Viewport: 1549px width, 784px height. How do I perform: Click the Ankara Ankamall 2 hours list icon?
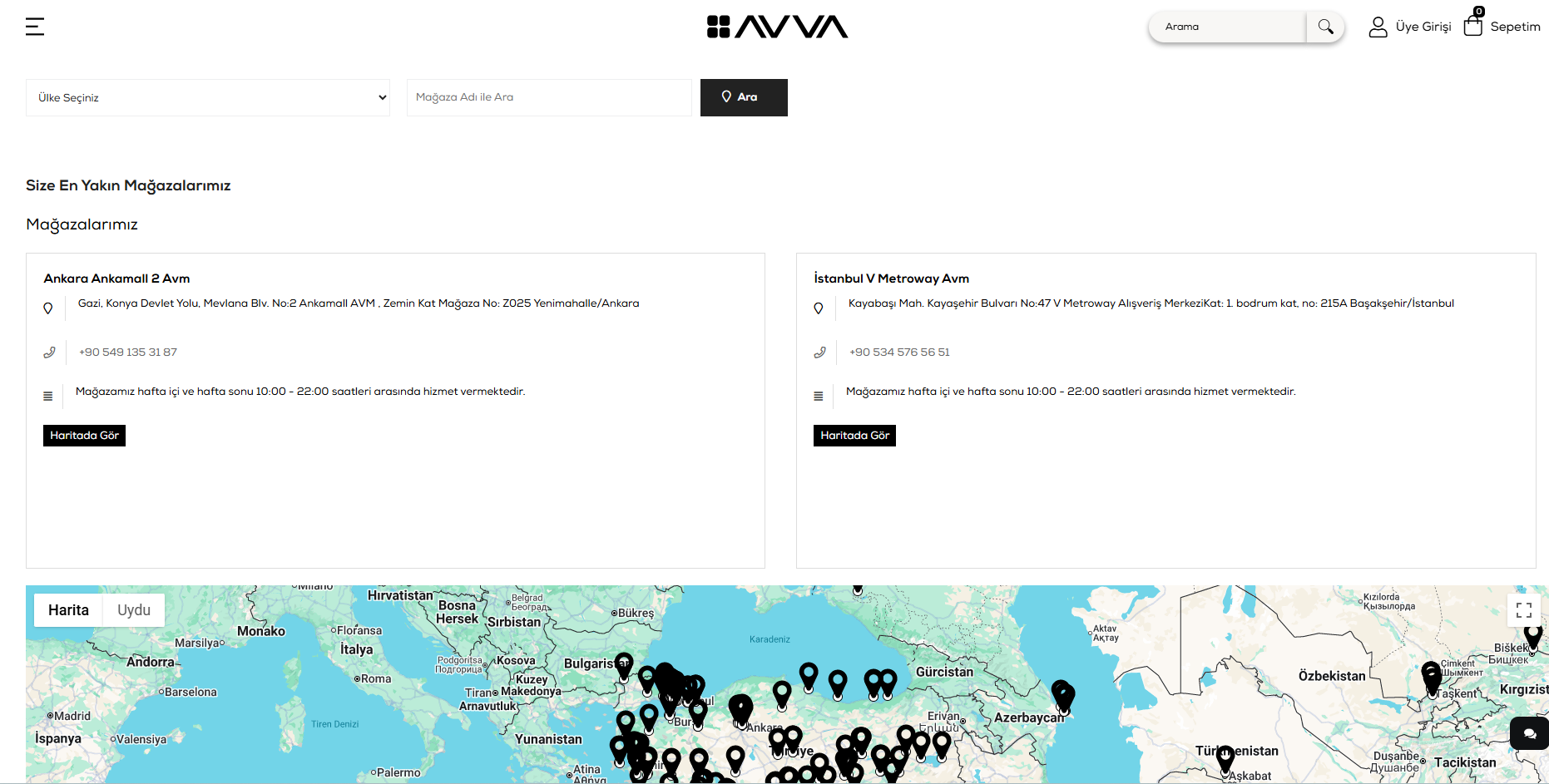[48, 397]
